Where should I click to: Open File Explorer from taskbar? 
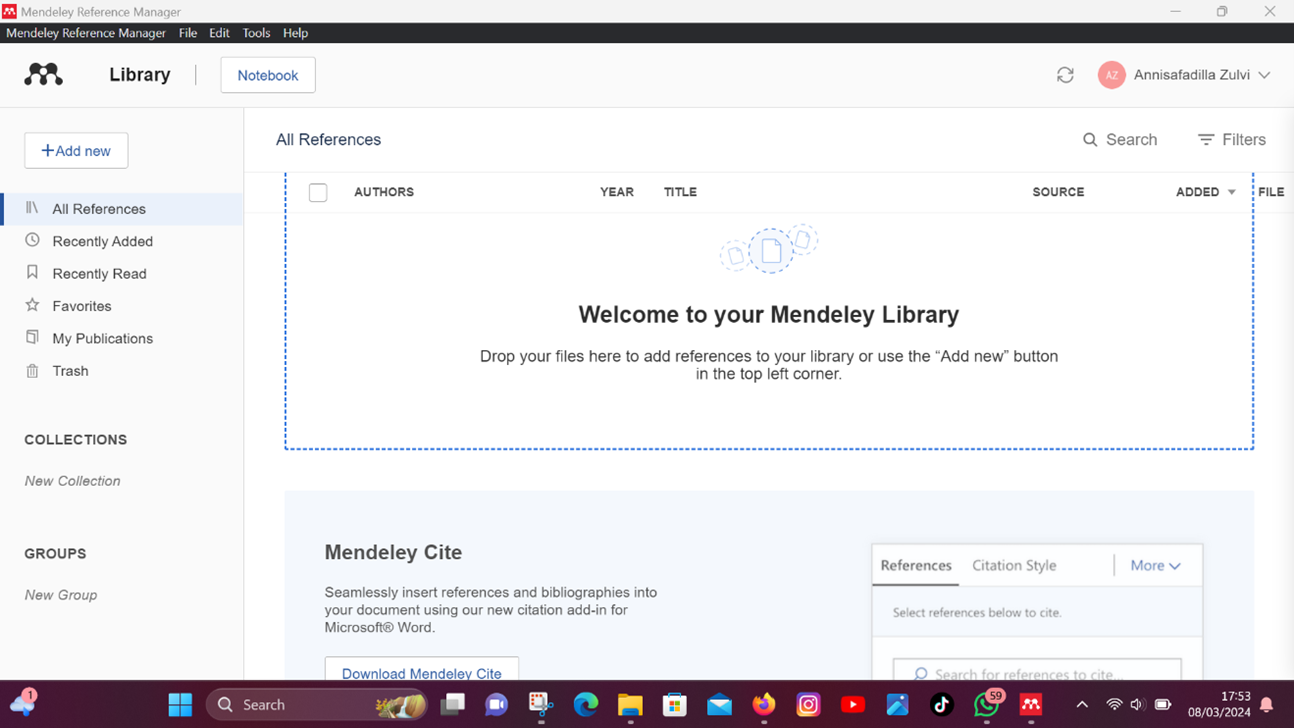pyautogui.click(x=630, y=705)
